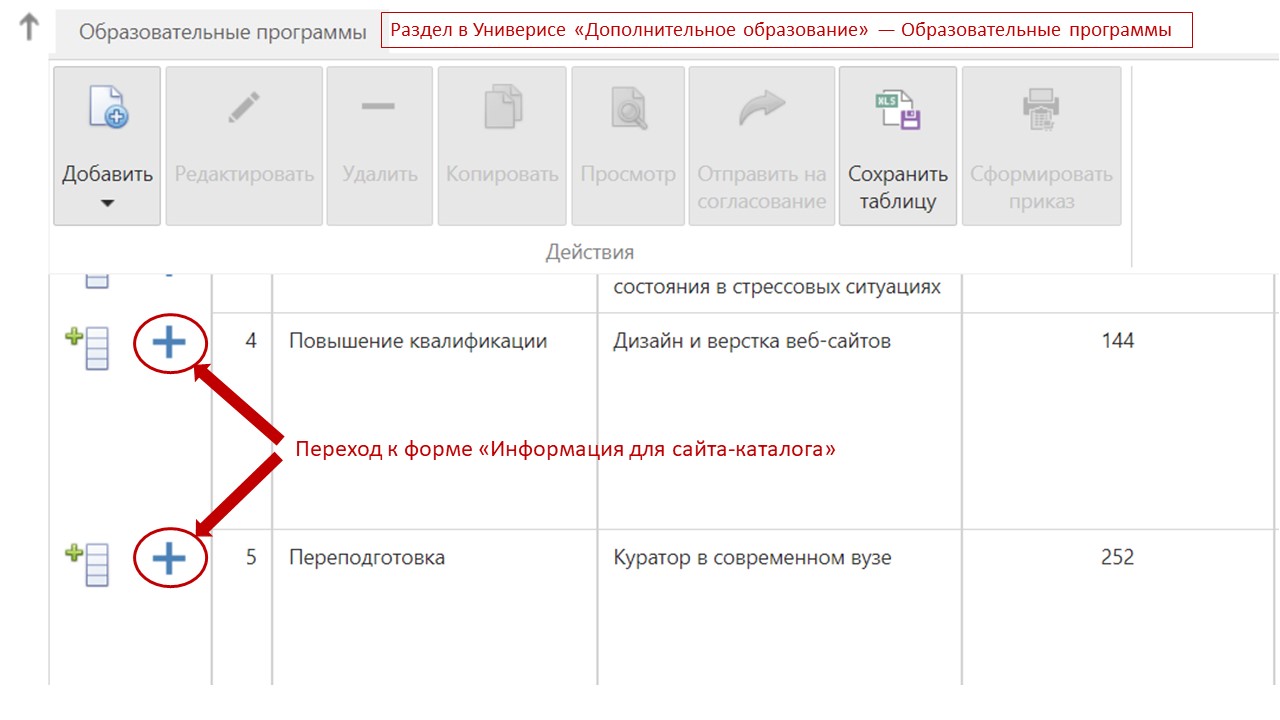This screenshot has width=1280, height=720.
Task: Click the Просмотр toolbar button
Action: point(628,146)
